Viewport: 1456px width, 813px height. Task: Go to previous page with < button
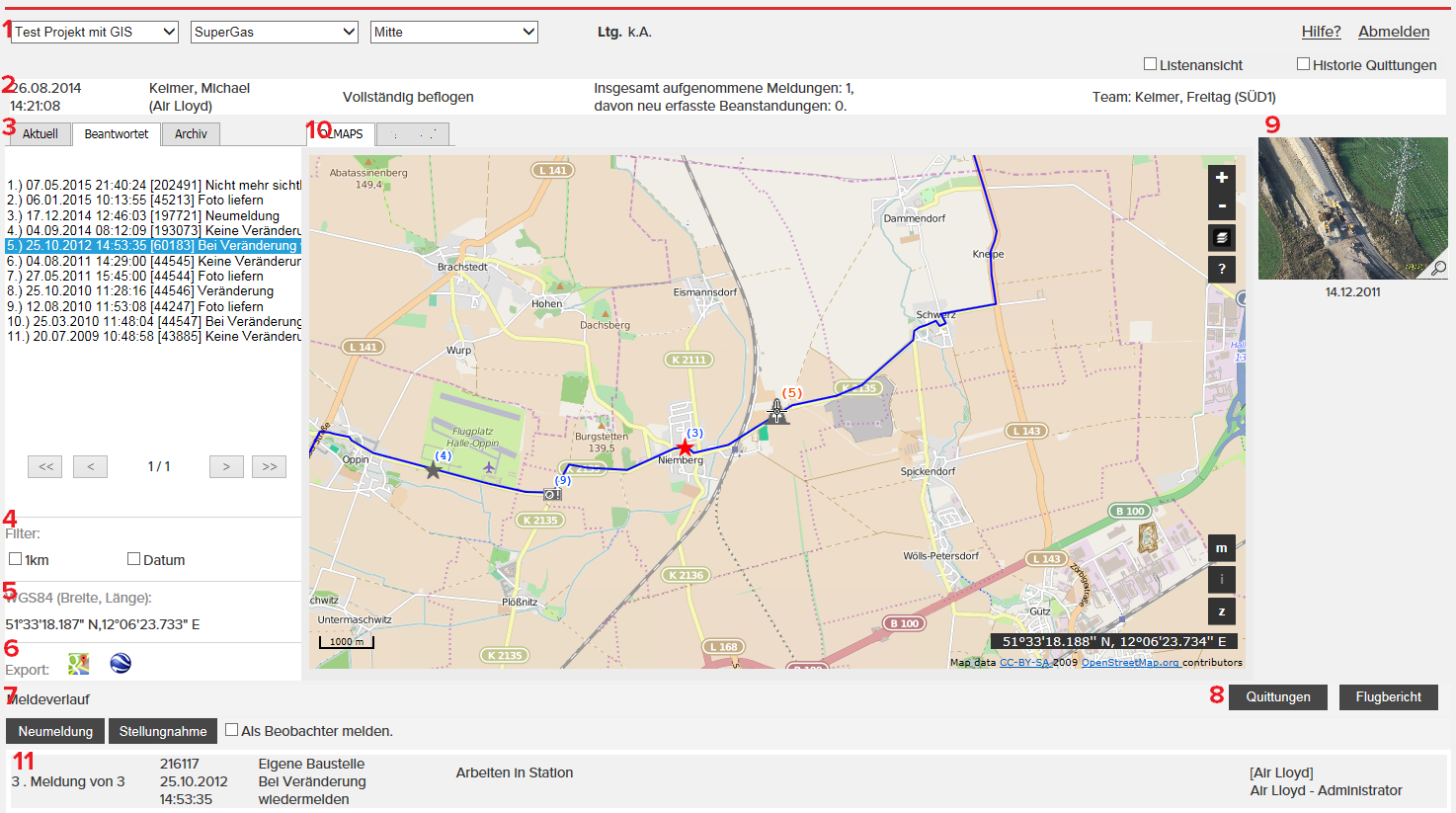90,466
